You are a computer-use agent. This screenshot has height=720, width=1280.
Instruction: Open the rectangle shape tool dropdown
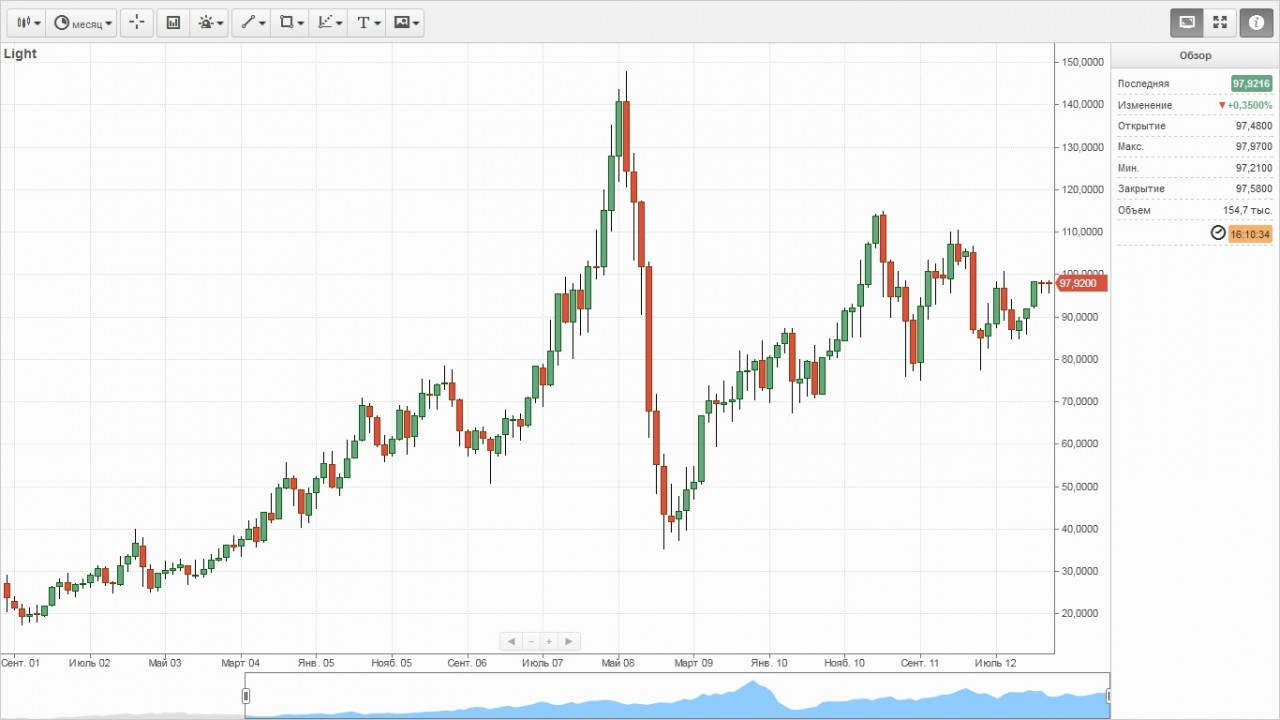tap(291, 22)
